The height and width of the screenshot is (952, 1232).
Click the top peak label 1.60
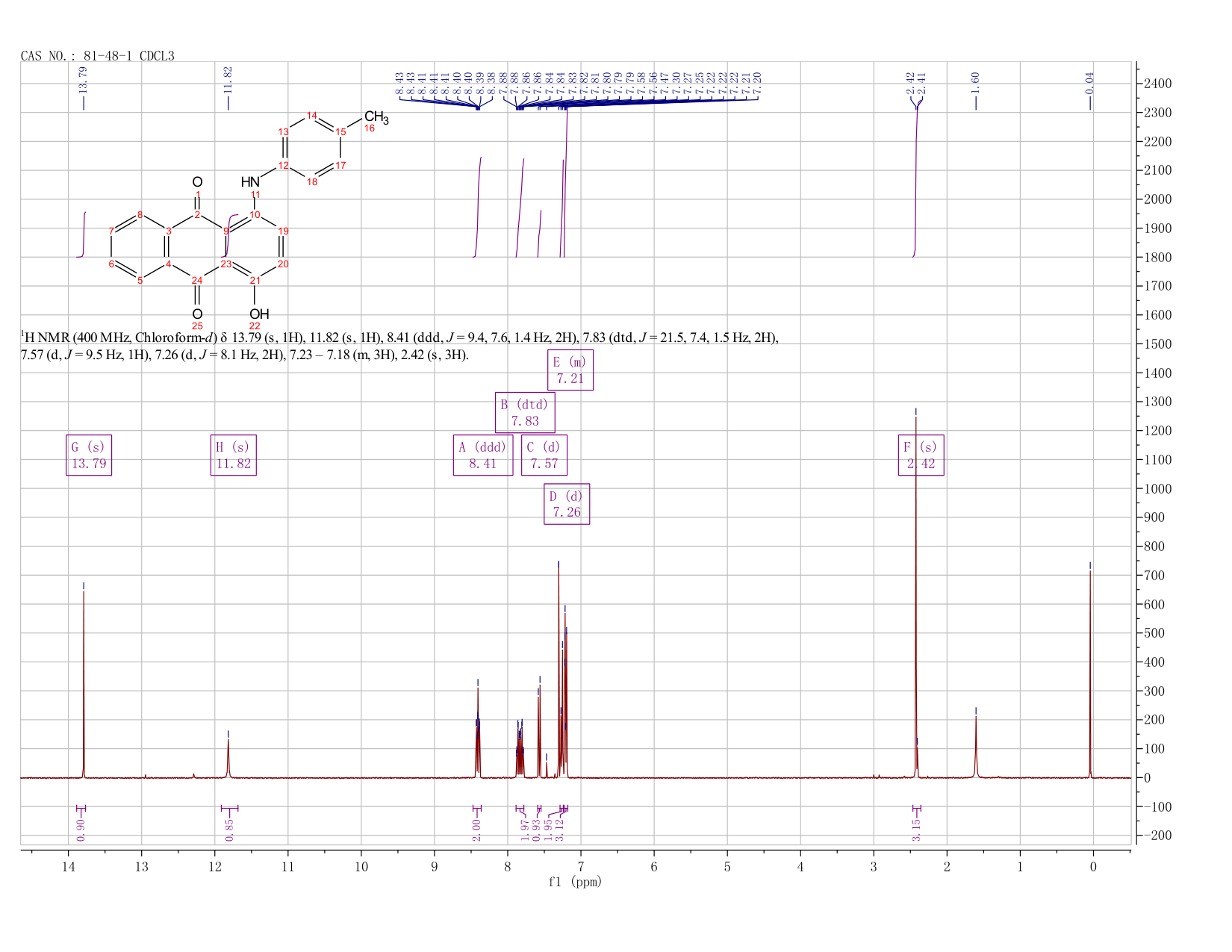[975, 82]
